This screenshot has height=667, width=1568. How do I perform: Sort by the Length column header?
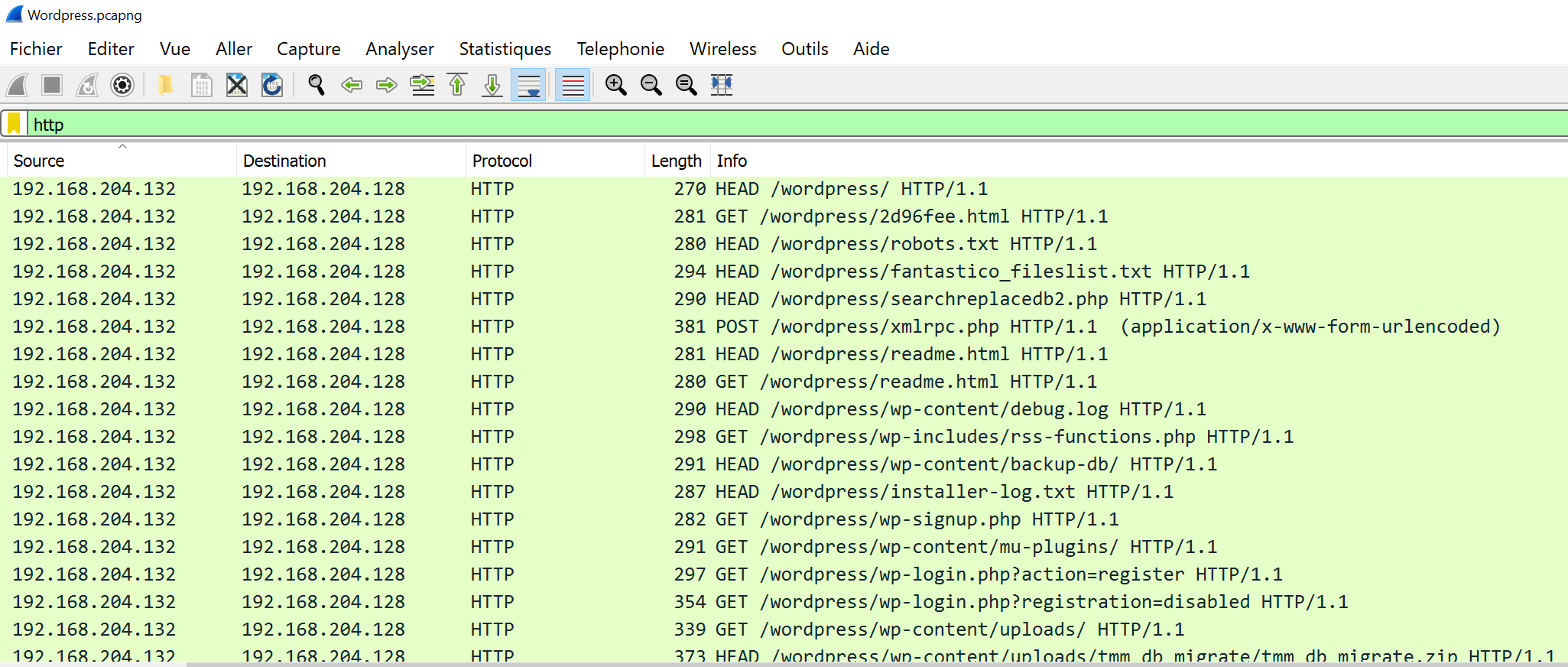[677, 161]
